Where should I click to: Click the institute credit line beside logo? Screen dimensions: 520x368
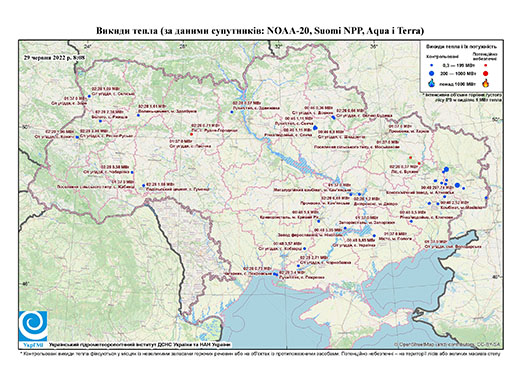[140, 345]
